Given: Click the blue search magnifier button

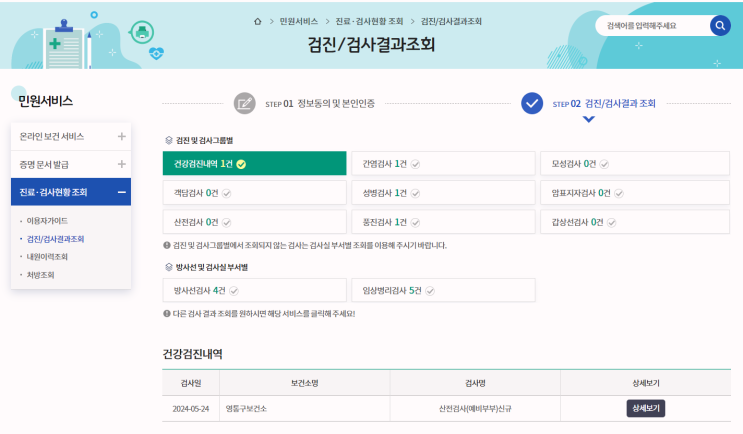Looking at the screenshot, I should (x=720, y=26).
